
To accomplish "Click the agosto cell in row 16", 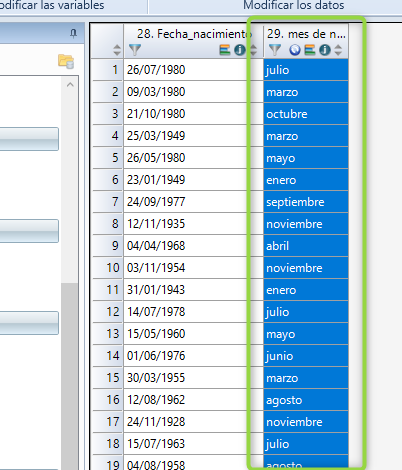I will tap(306, 400).
